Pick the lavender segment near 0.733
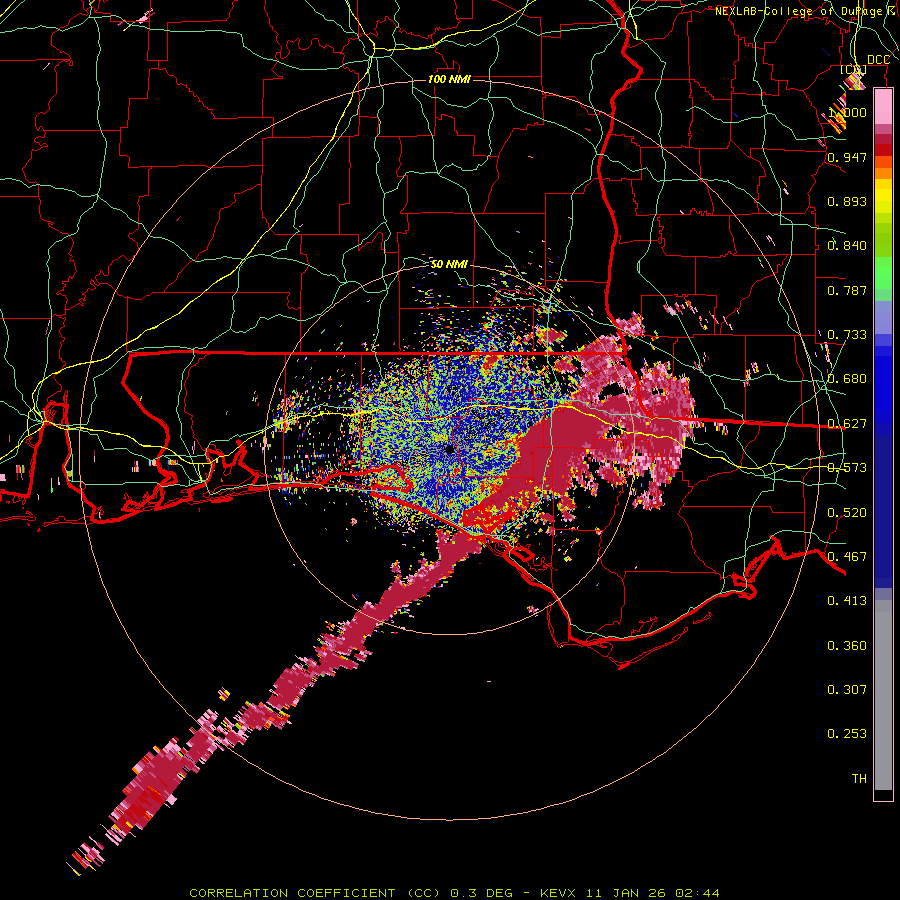Image resolution: width=900 pixels, height=900 pixels. [x=883, y=317]
